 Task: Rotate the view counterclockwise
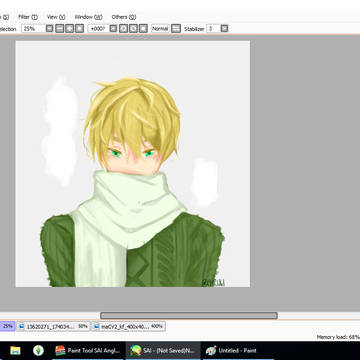[123, 29]
